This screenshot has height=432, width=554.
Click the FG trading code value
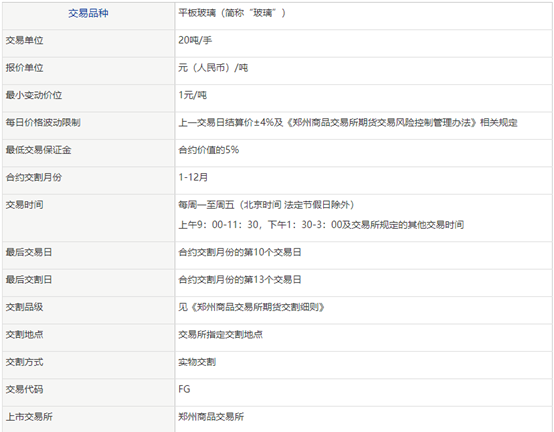pos(184,389)
